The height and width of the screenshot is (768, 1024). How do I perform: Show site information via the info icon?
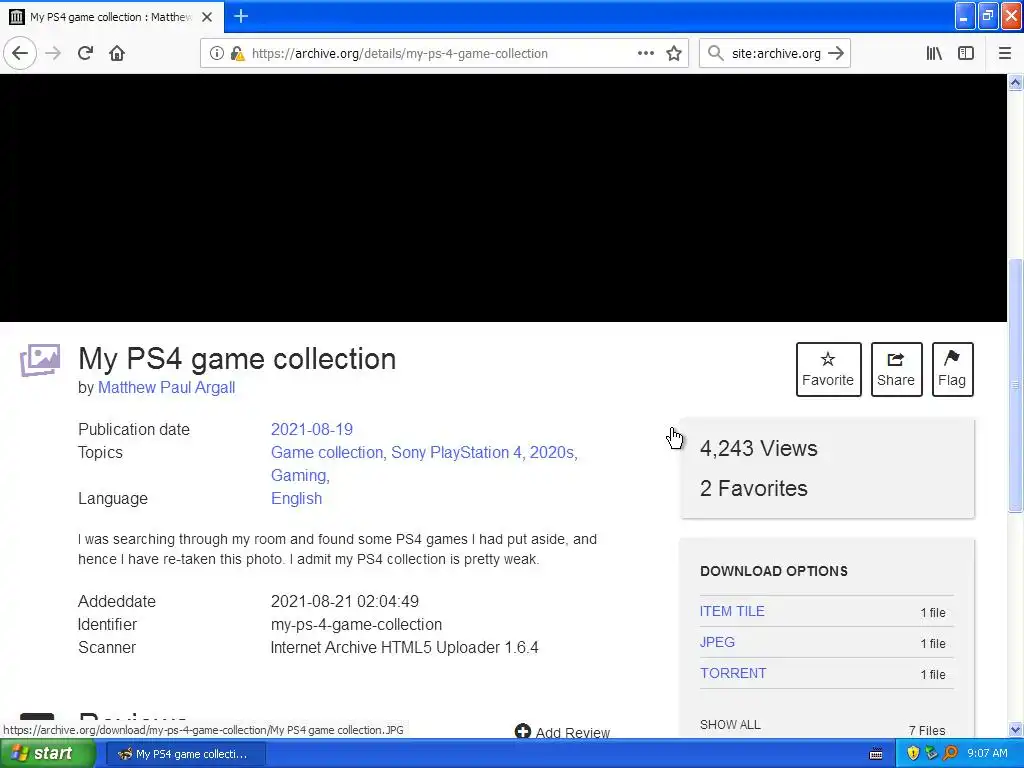coord(216,54)
